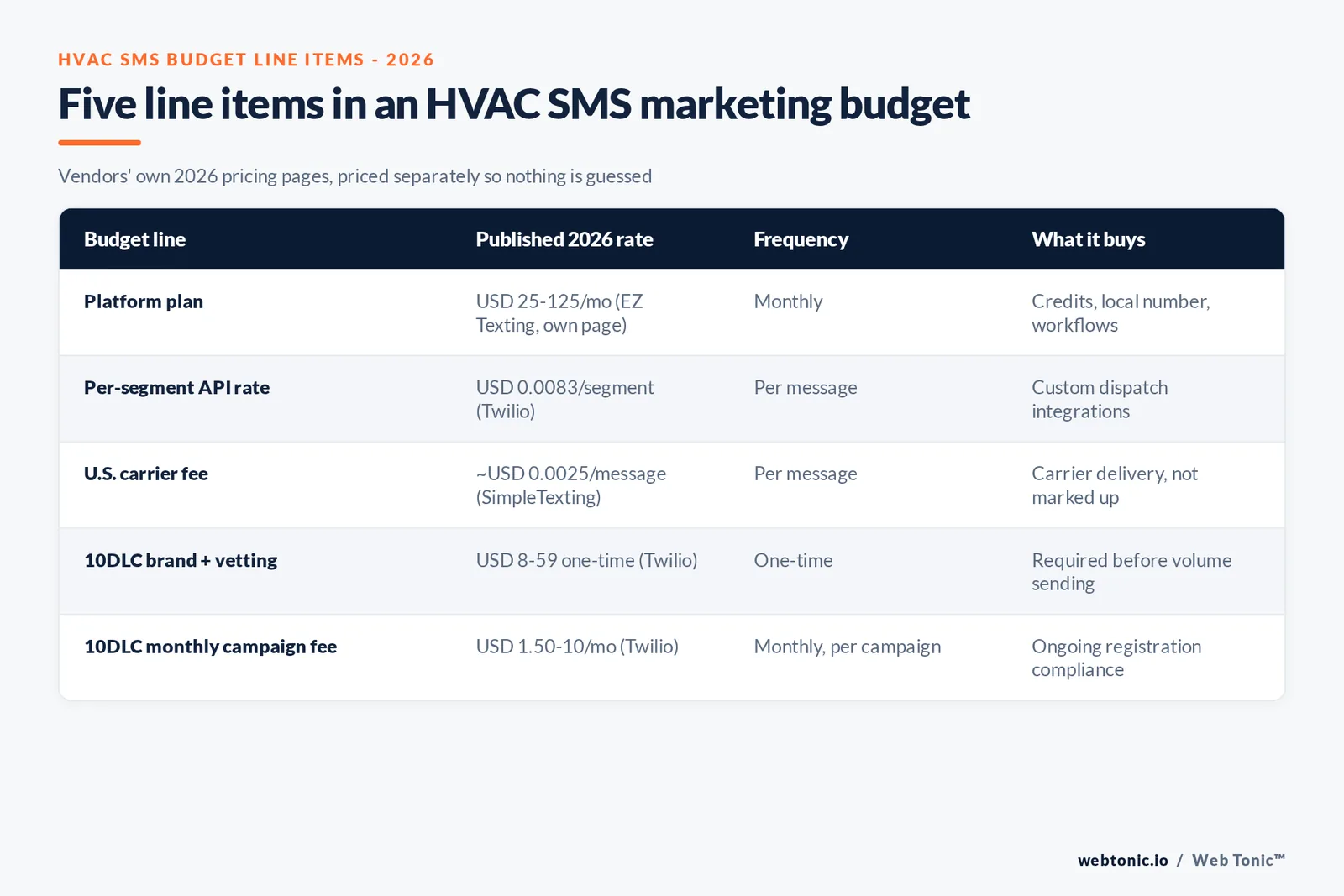
Task: Click the 'What it buys' column header
Action: pyautogui.click(x=1088, y=239)
